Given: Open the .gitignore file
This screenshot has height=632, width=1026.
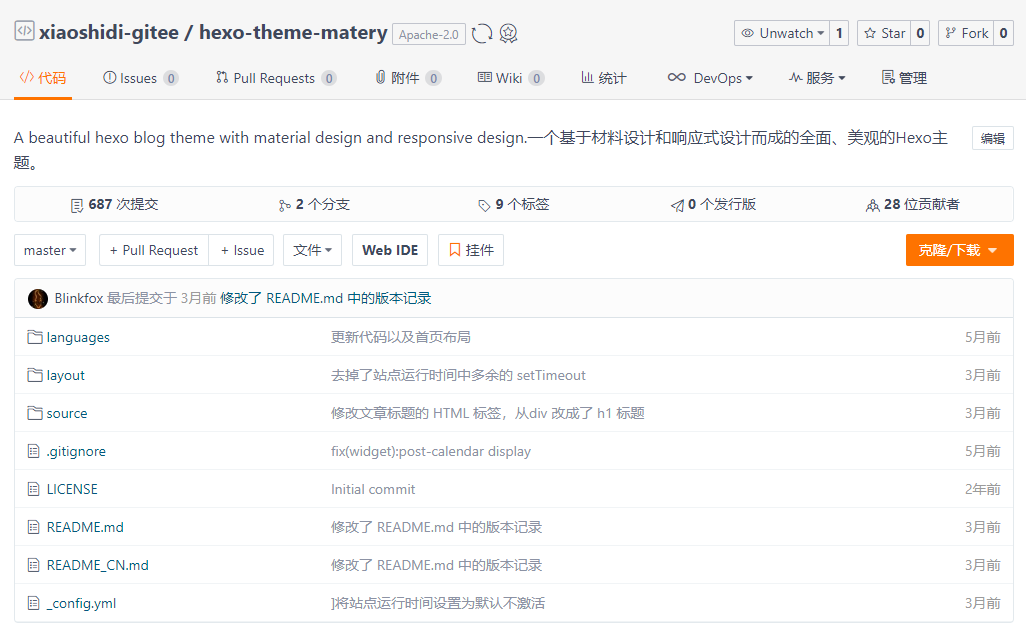Looking at the screenshot, I should pos(76,451).
